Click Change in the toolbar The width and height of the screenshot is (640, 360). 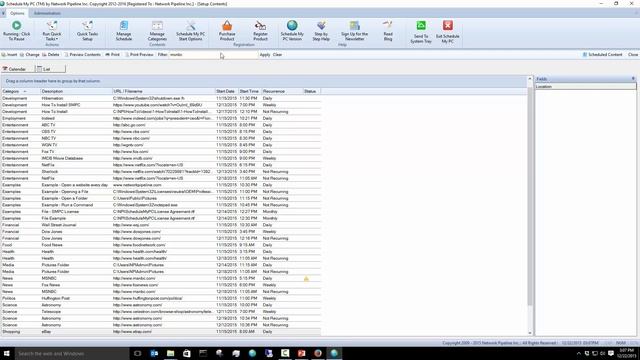(x=29, y=54)
